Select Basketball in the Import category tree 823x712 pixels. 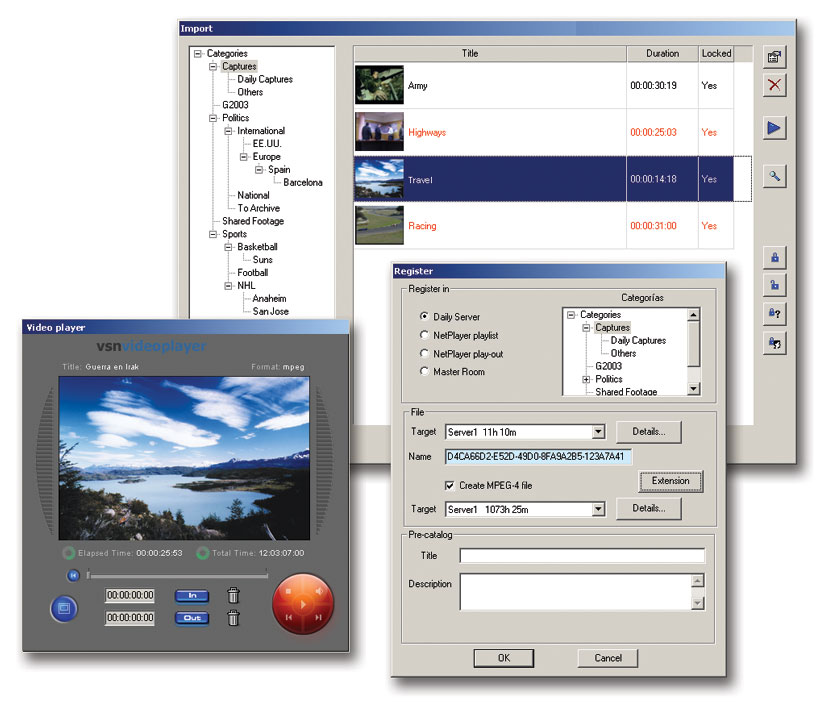point(257,247)
